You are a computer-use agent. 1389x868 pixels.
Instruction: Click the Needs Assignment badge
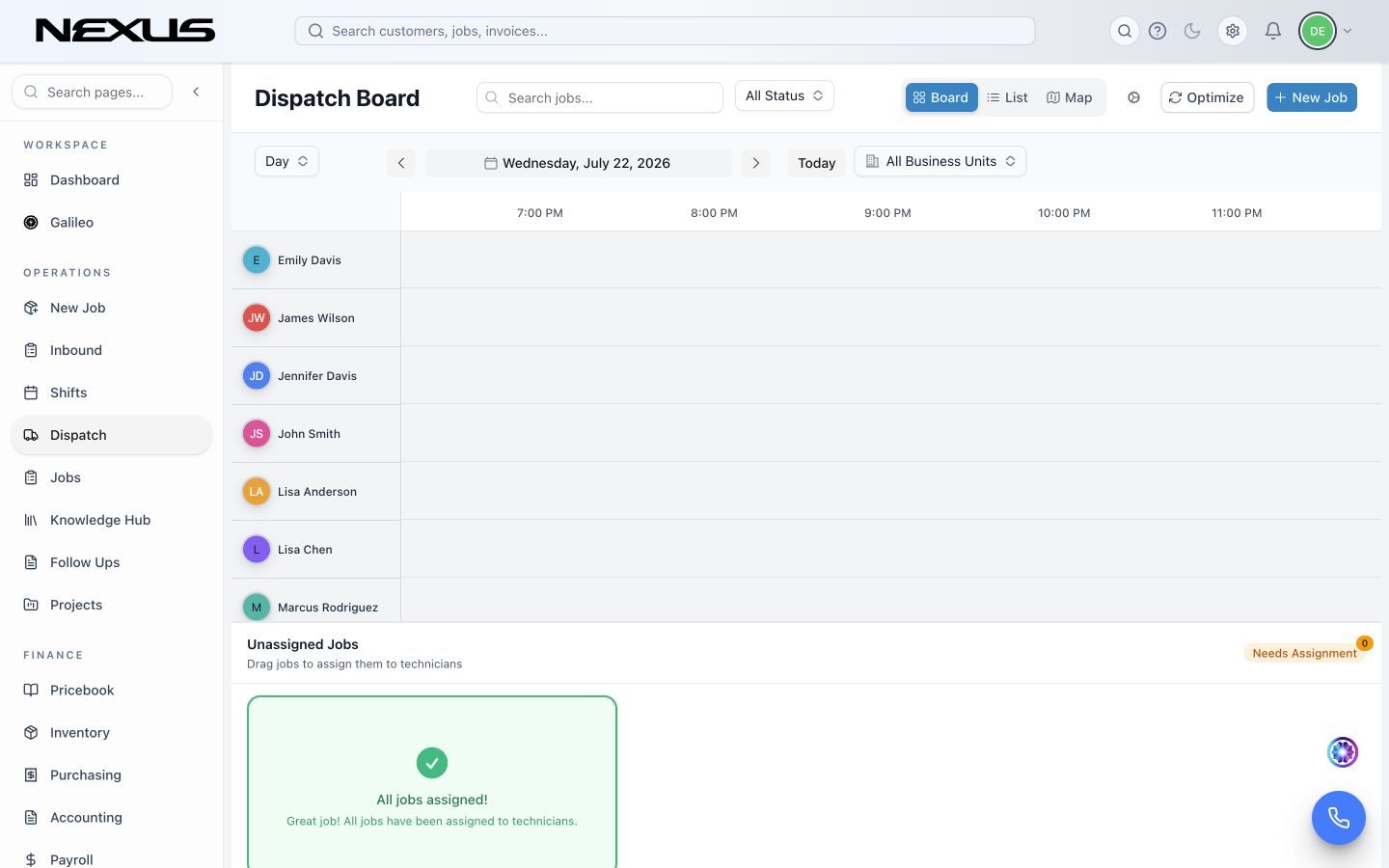tap(1304, 653)
